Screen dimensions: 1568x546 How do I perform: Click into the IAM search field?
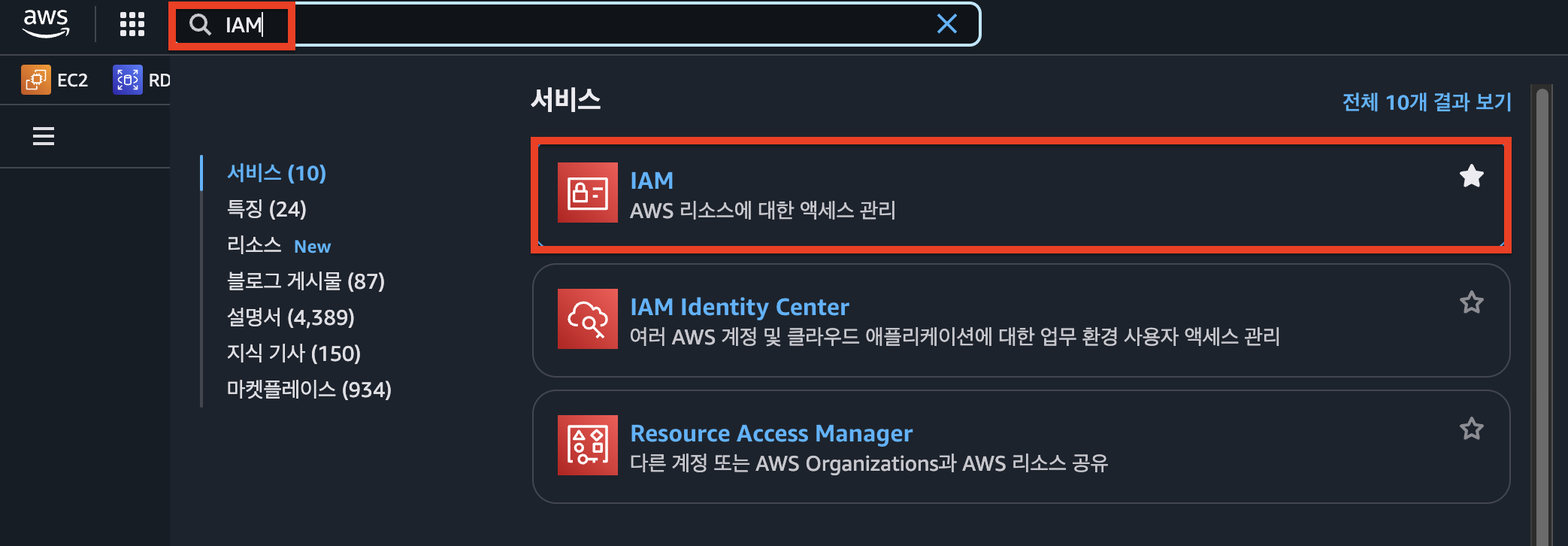(x=577, y=25)
